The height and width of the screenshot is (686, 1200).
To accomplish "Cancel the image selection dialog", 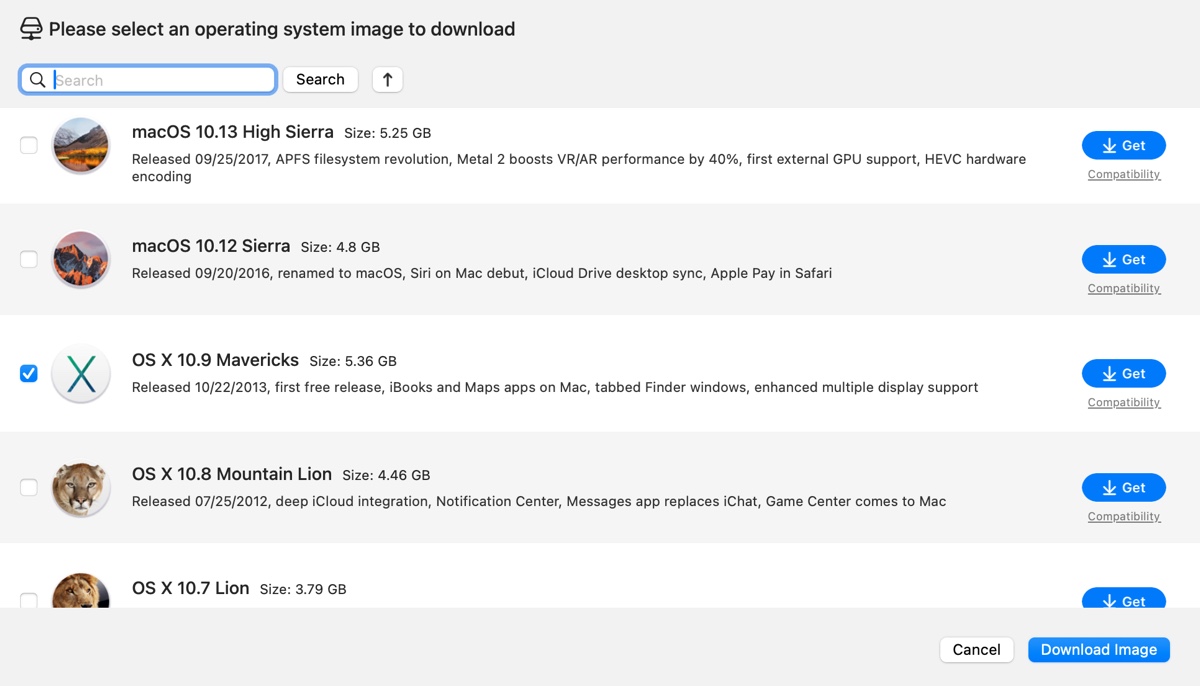I will [x=976, y=650].
